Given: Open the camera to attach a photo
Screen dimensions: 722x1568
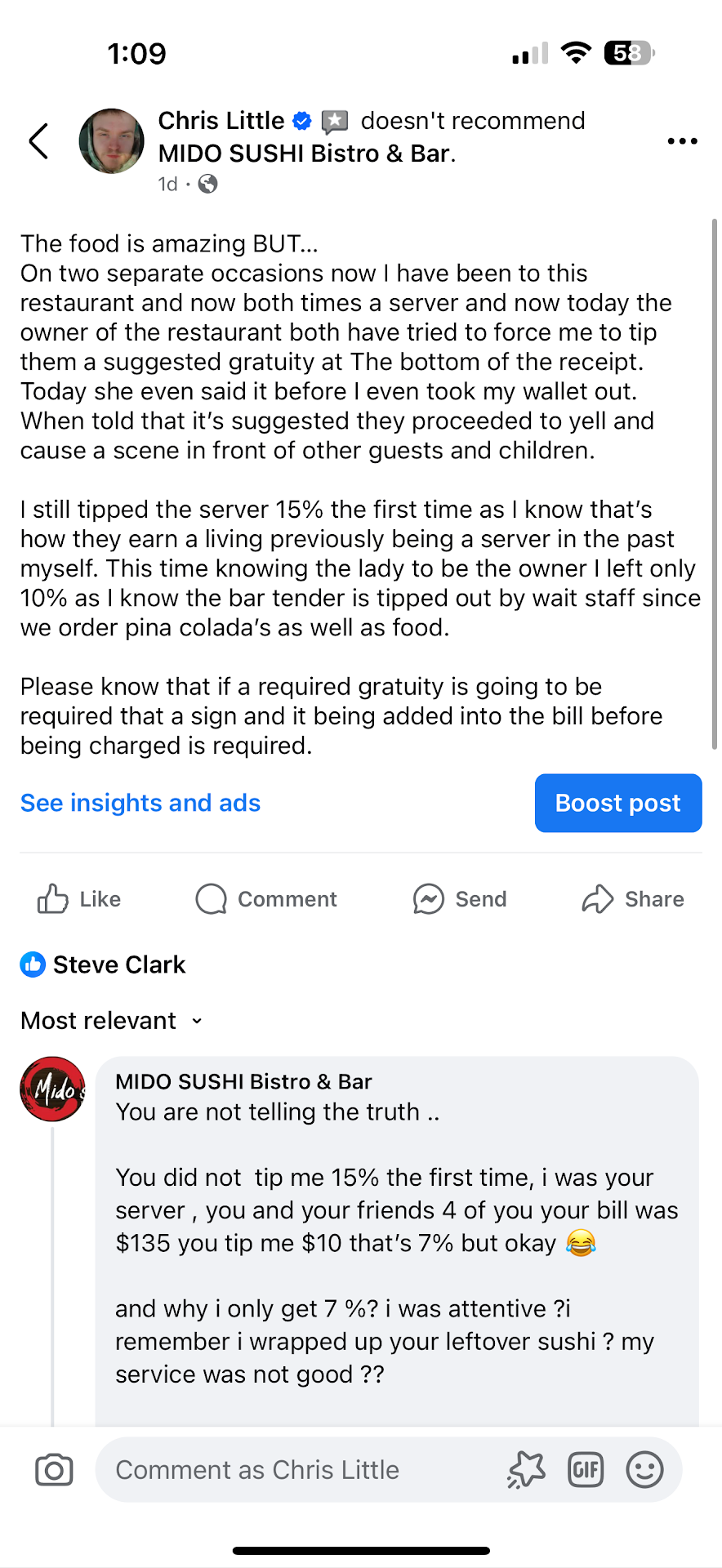Looking at the screenshot, I should [x=54, y=1470].
